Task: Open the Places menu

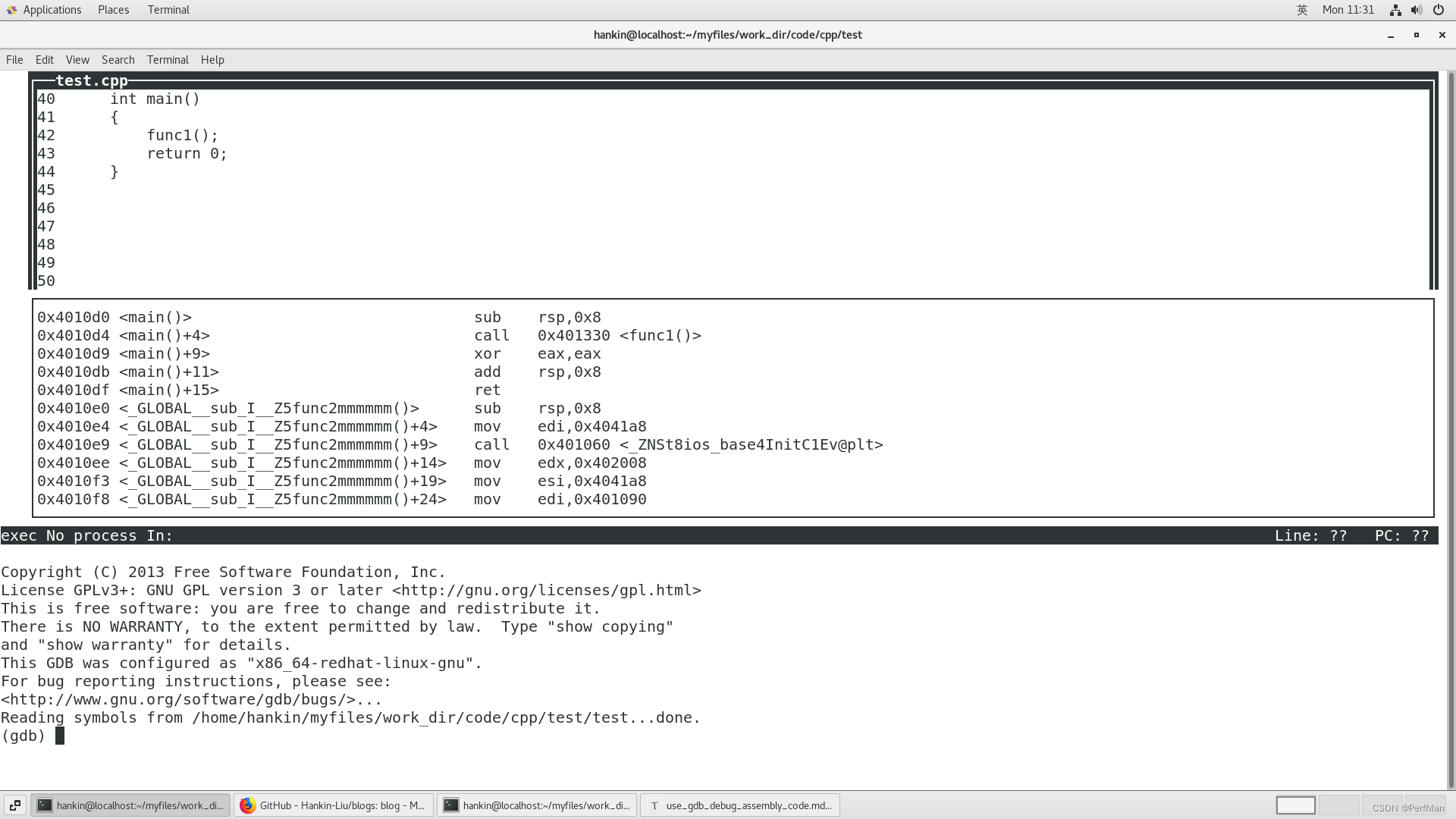Action: [x=113, y=10]
